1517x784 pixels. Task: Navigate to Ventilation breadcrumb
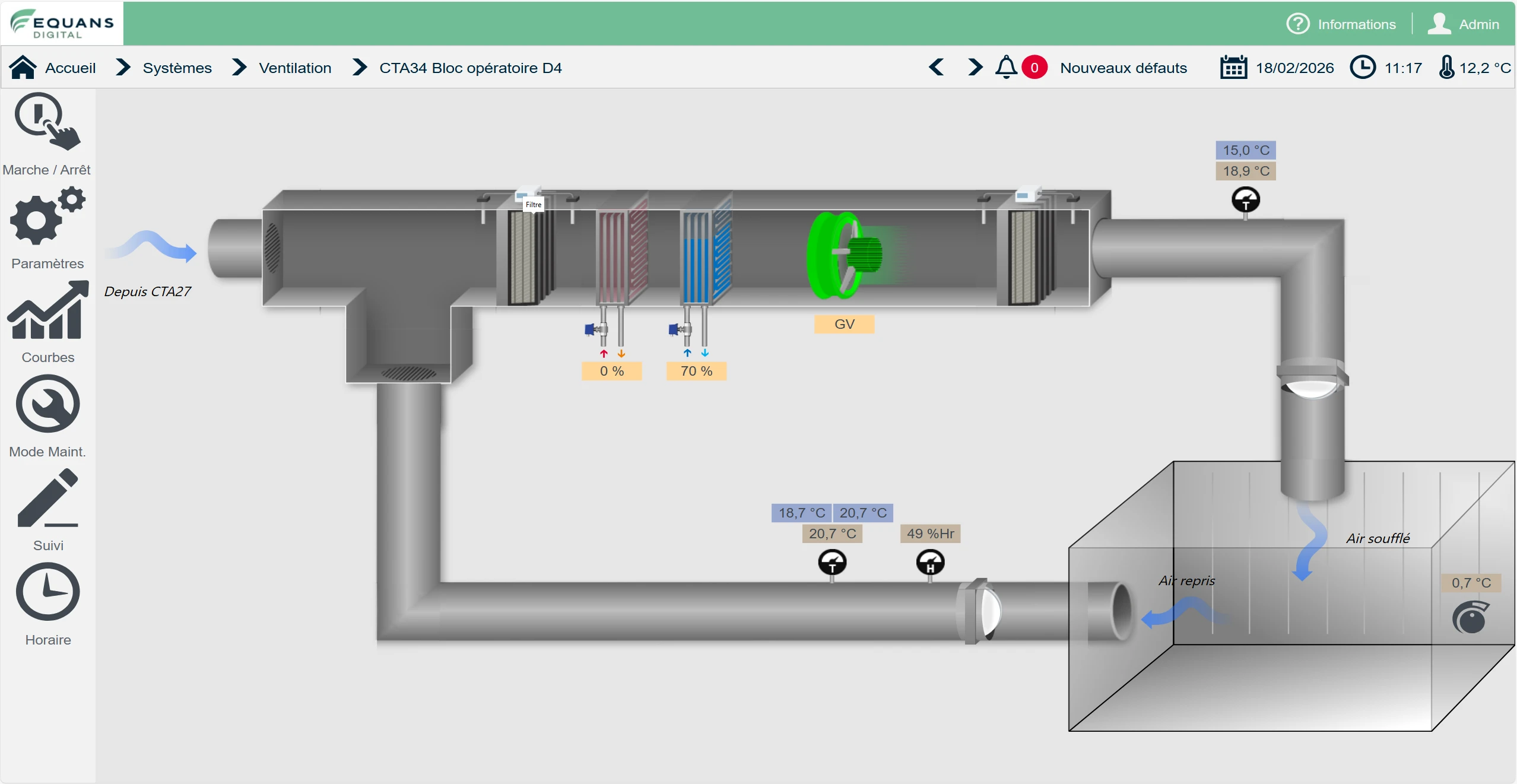tap(295, 68)
